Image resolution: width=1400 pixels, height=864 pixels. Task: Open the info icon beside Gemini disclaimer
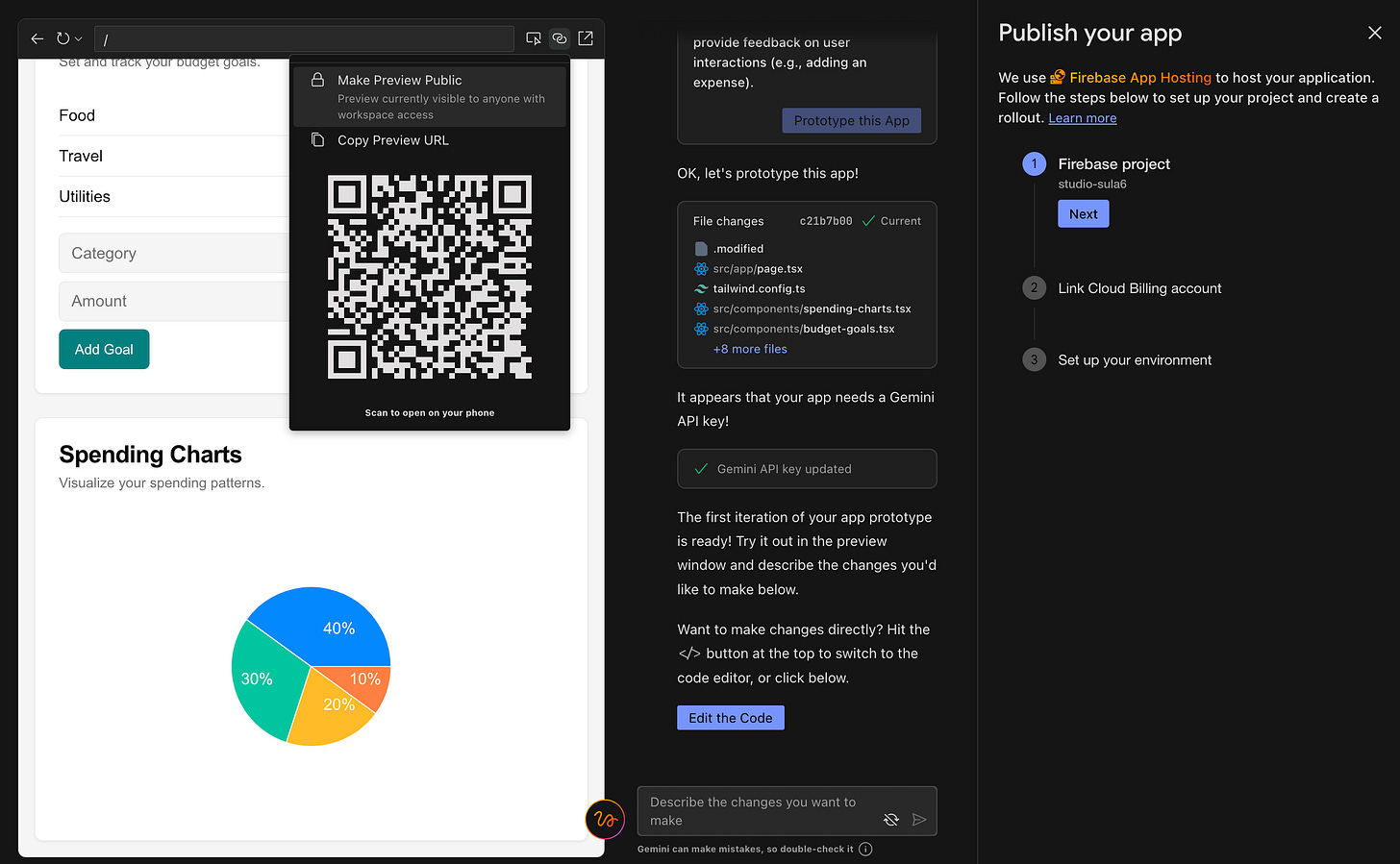pos(865,849)
